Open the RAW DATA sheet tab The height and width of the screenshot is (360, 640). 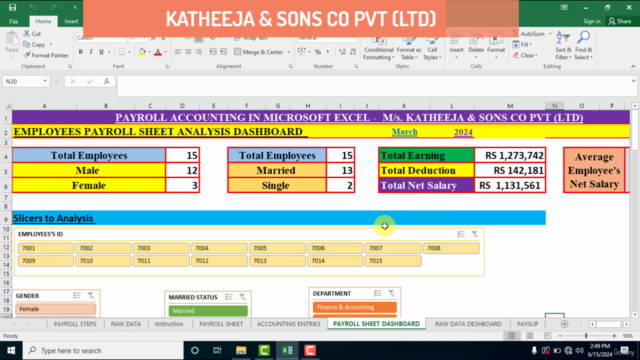(126, 324)
